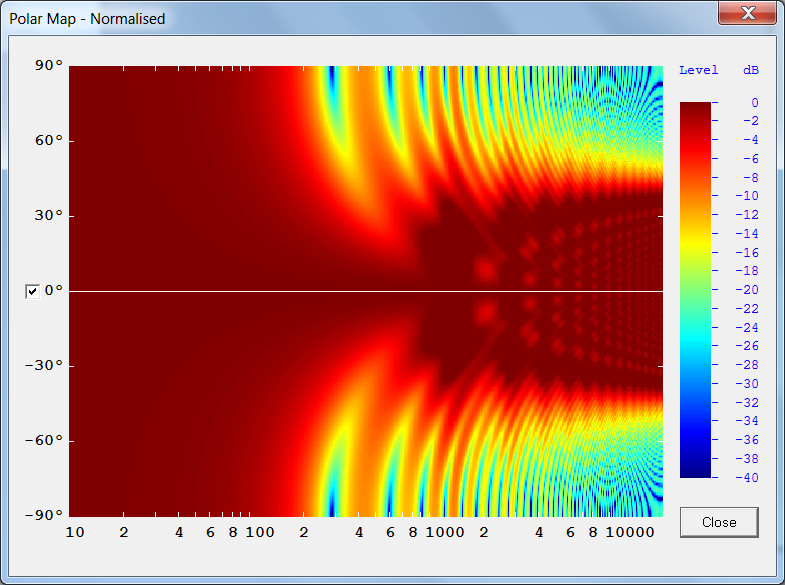Viewport: 785px width, 585px height.
Task: Click the colour level scale bar
Action: (695, 290)
